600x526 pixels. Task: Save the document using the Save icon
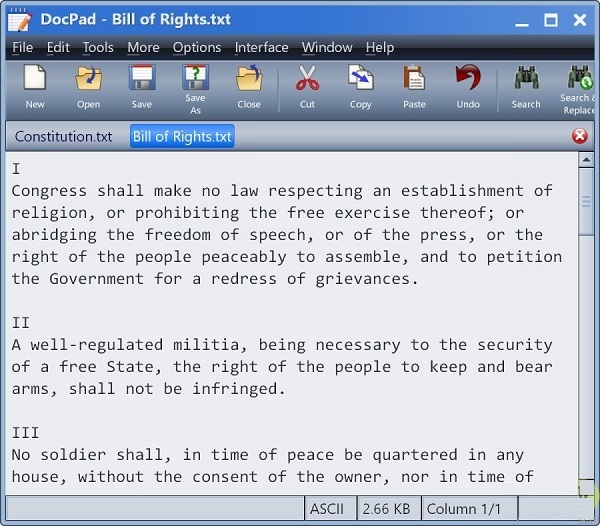click(x=142, y=84)
